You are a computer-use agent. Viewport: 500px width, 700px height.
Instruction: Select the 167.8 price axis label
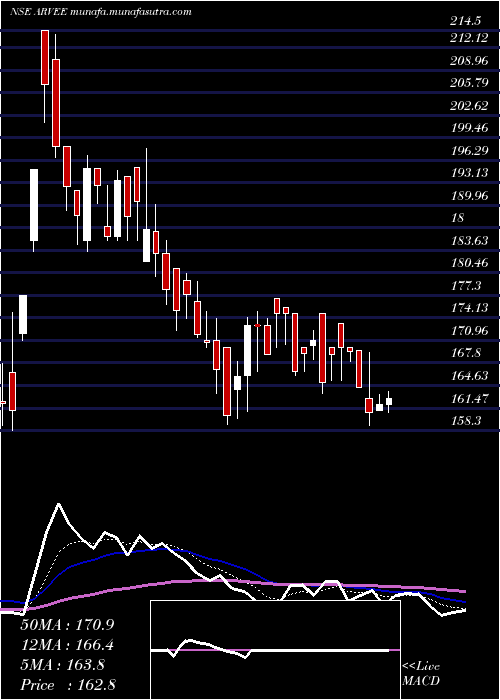466,353
